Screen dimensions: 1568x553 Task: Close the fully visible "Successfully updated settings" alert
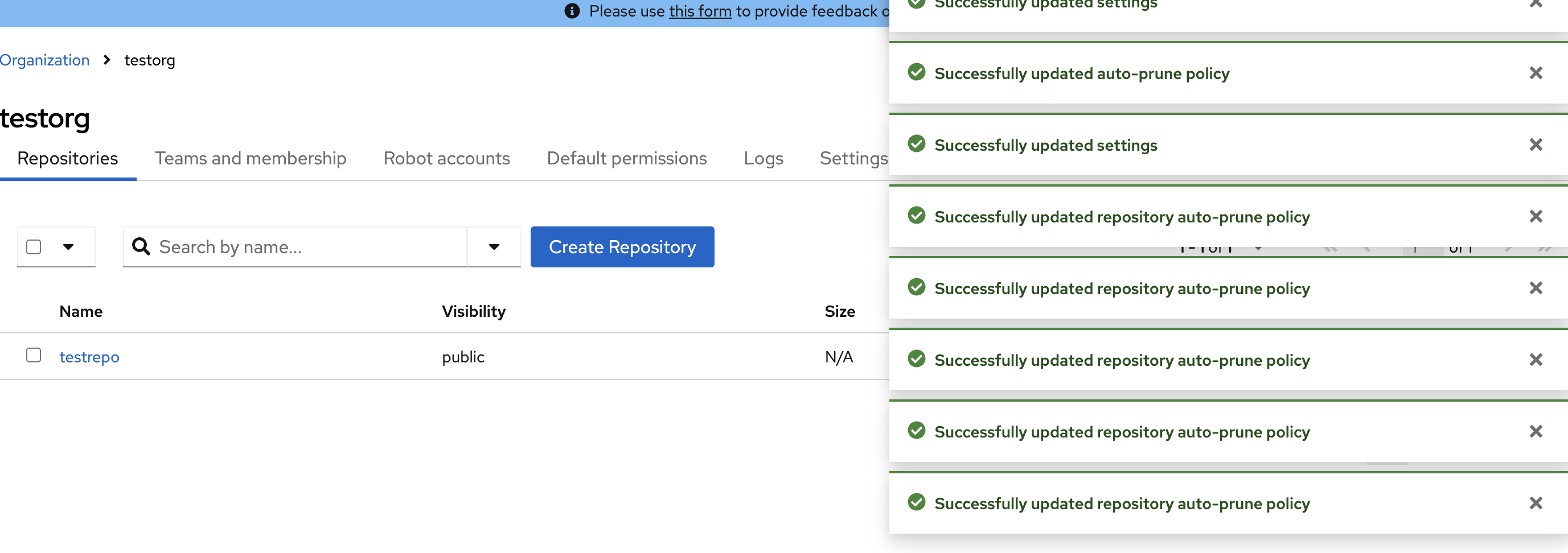(x=1535, y=146)
